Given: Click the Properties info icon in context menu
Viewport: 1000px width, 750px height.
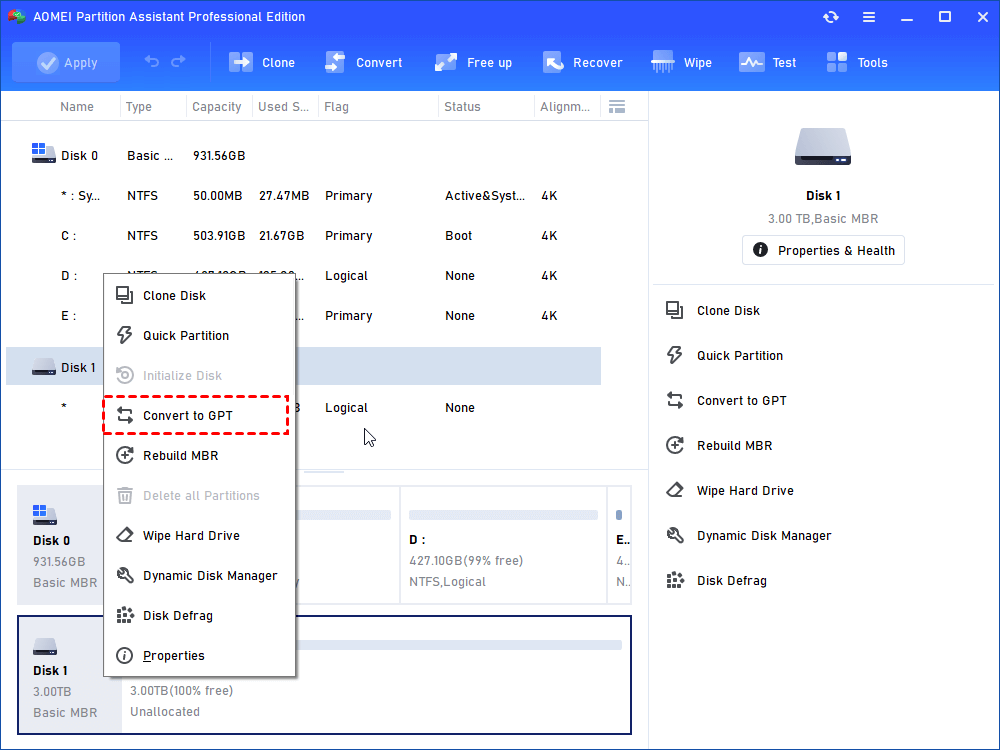Looking at the screenshot, I should [124, 656].
